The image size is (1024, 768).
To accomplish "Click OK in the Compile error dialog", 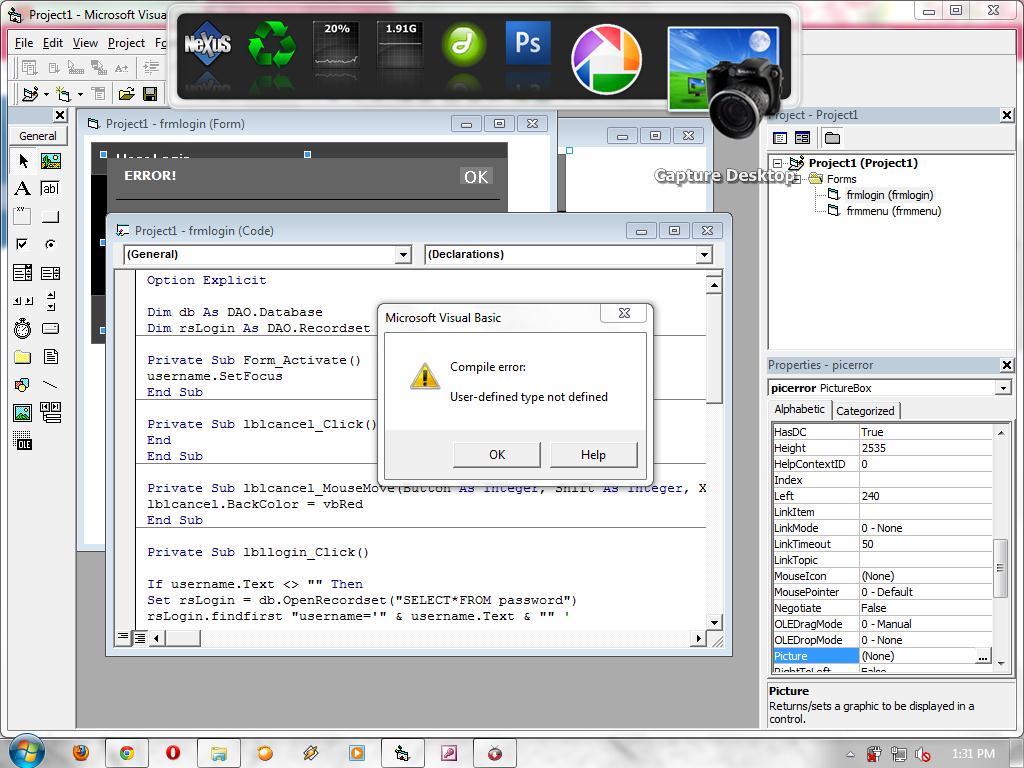I will [497, 455].
